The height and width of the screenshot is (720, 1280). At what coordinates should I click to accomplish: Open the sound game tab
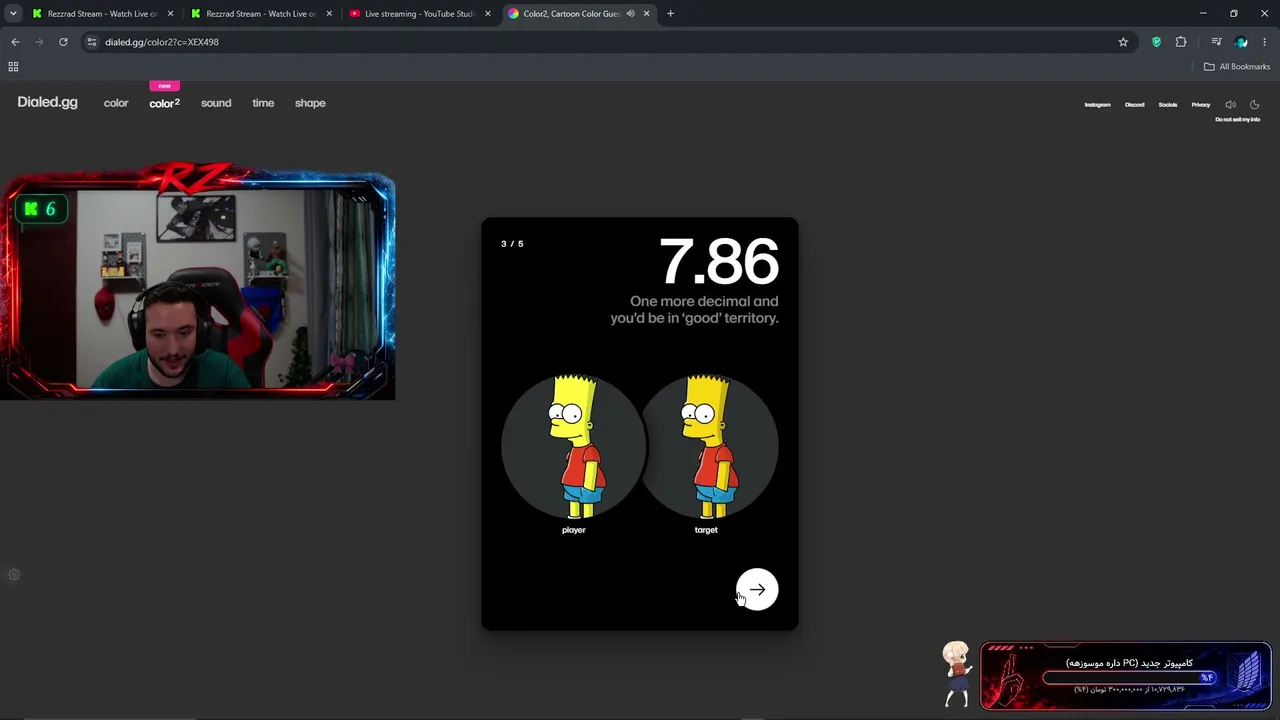[x=216, y=103]
